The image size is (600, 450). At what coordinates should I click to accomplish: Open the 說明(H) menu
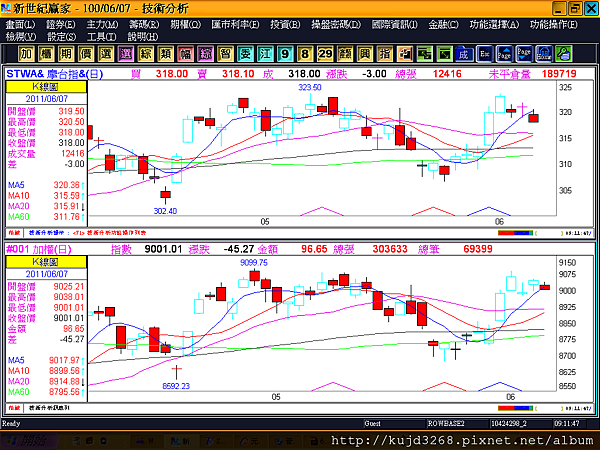click(x=143, y=37)
